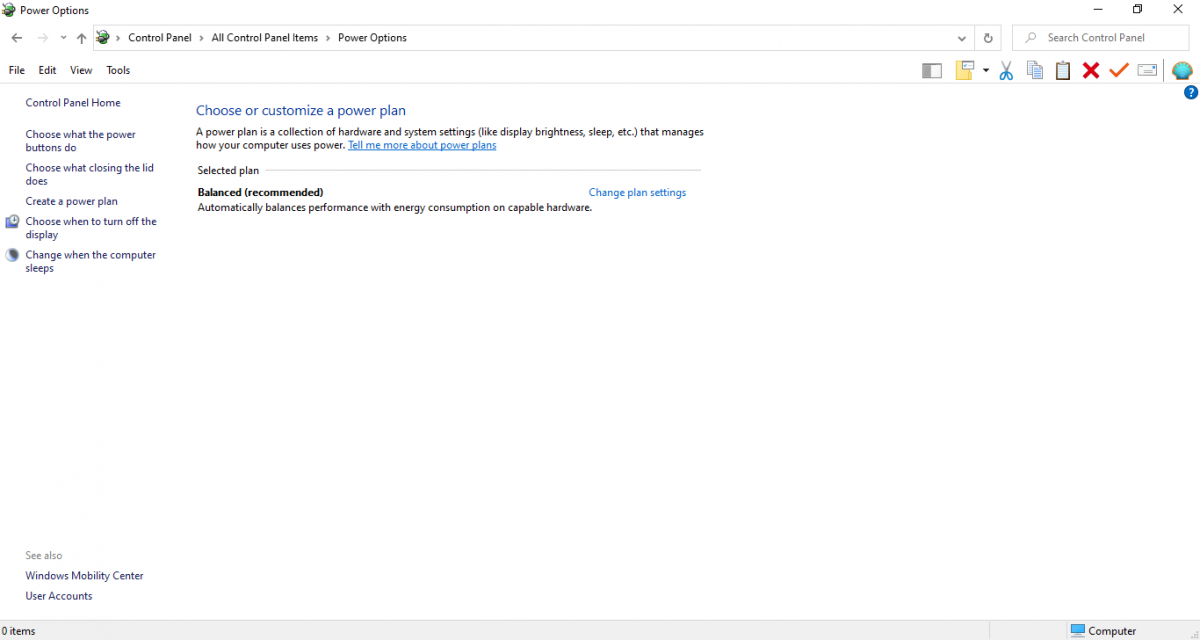Open Tell me more about power plans
Viewport: 1200px width, 640px height.
(422, 145)
